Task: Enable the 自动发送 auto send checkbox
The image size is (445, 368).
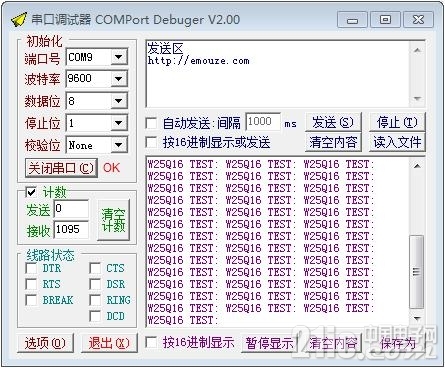Action: click(152, 124)
